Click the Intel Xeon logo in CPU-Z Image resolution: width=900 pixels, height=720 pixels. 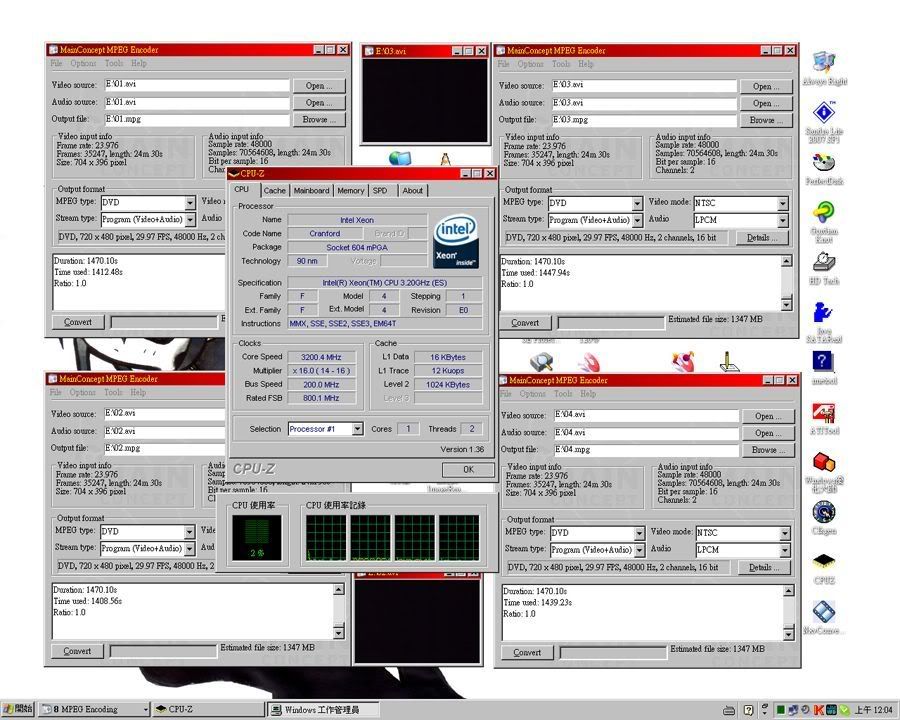point(456,241)
